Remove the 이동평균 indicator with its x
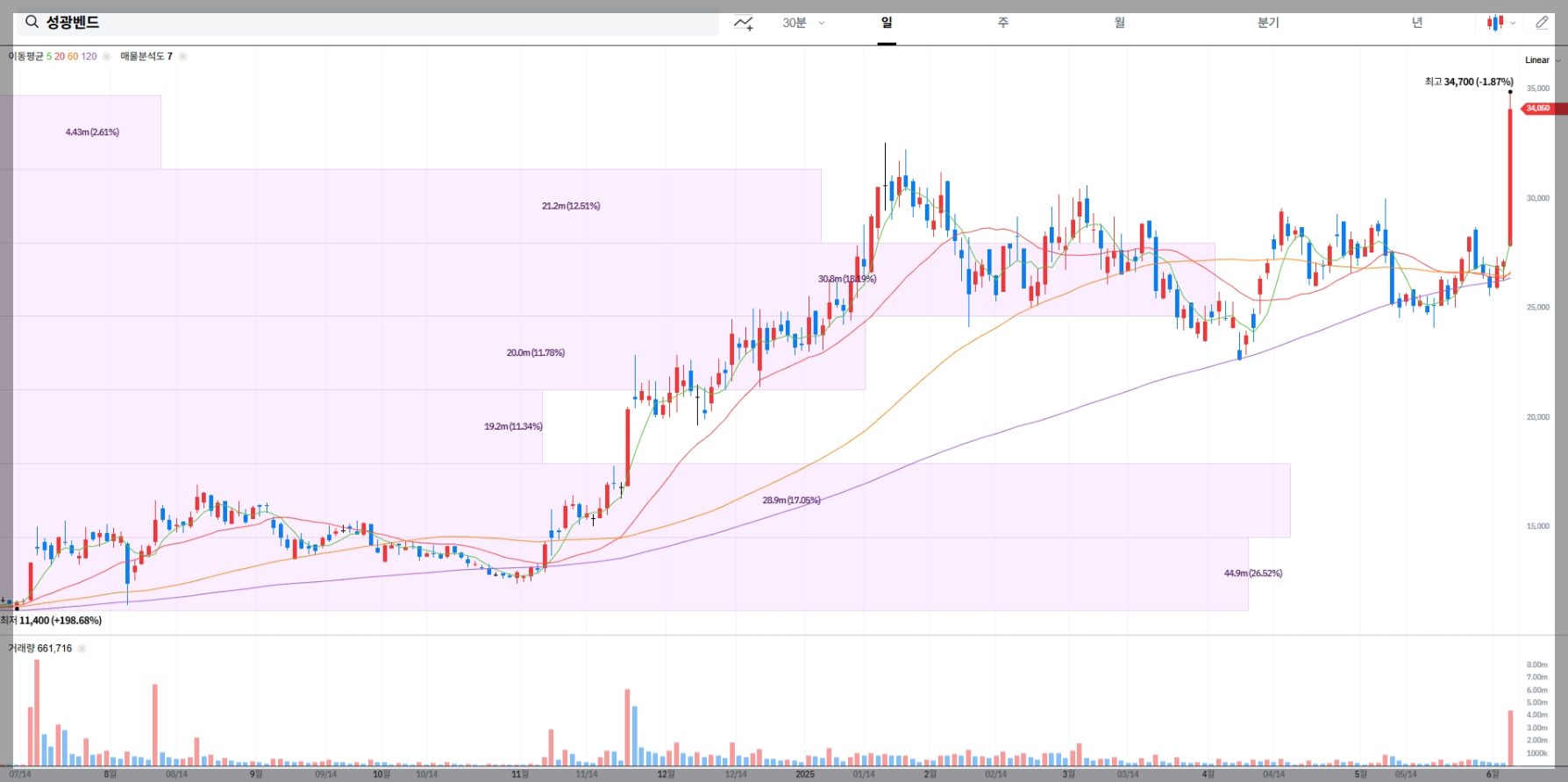The image size is (1568, 782). (106, 56)
